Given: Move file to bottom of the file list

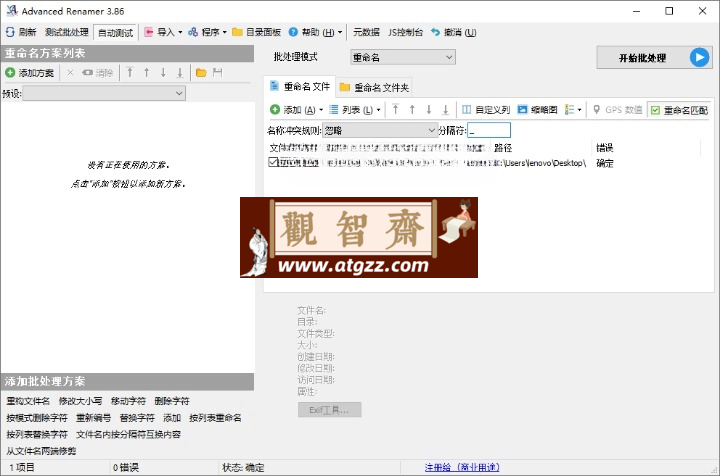Looking at the screenshot, I should pyautogui.click(x=445, y=109).
